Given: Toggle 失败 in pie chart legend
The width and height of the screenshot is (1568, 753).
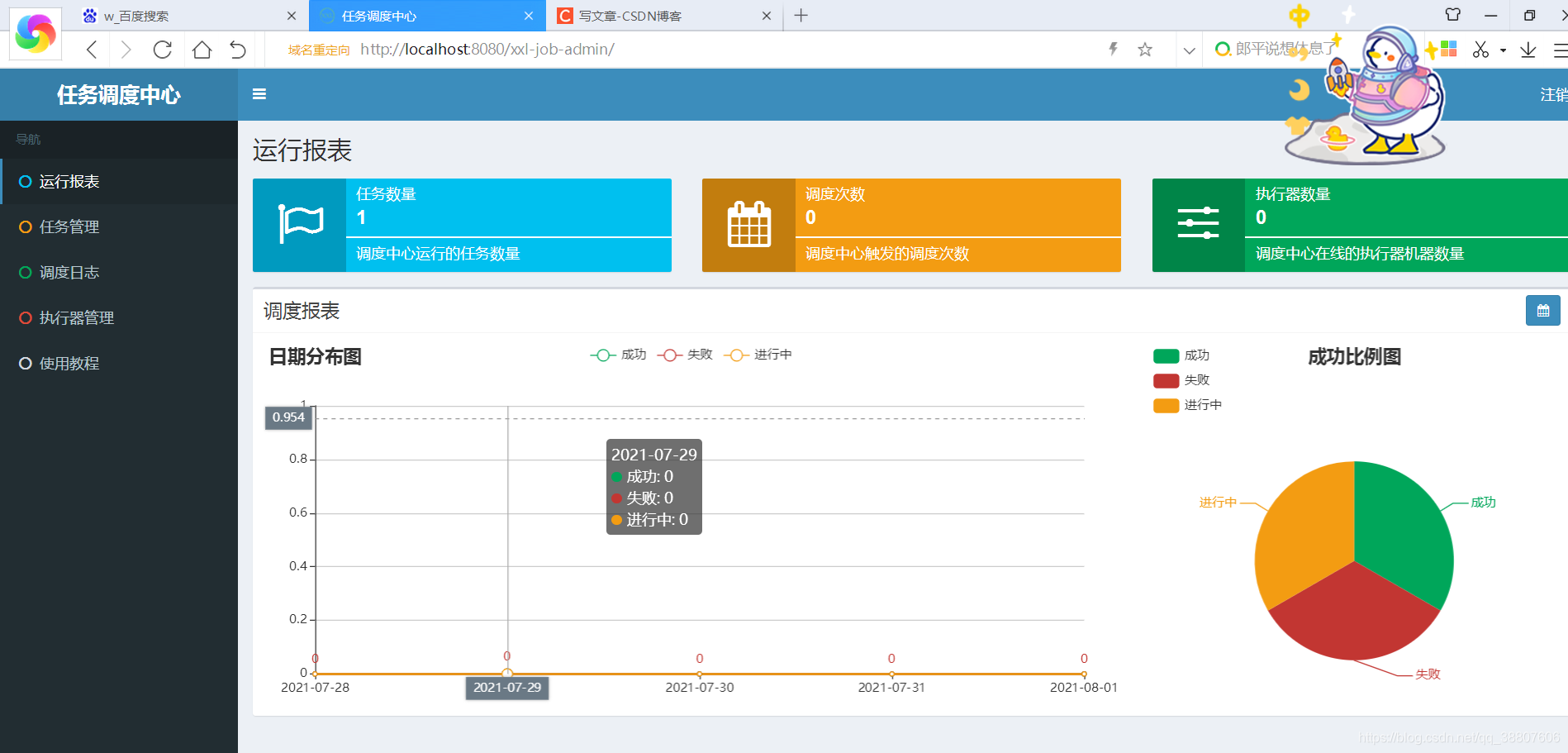Looking at the screenshot, I should (x=1181, y=380).
